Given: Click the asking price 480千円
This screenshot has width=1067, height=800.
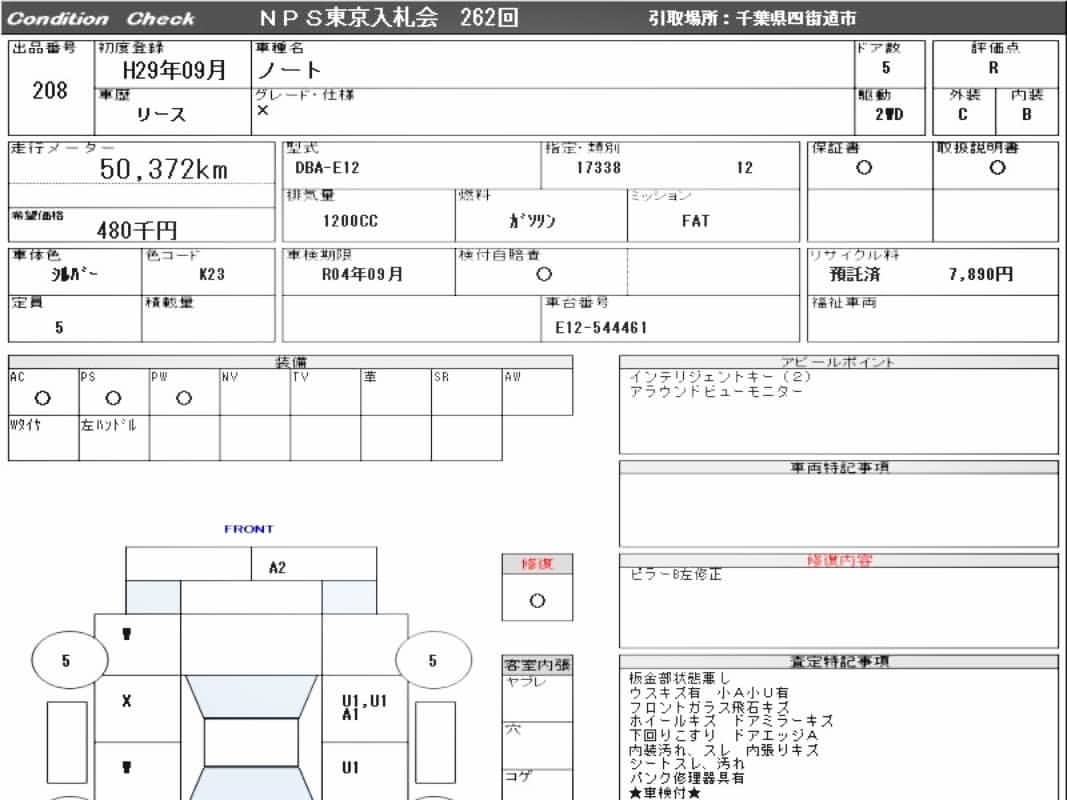Looking at the screenshot, I should point(137,231).
